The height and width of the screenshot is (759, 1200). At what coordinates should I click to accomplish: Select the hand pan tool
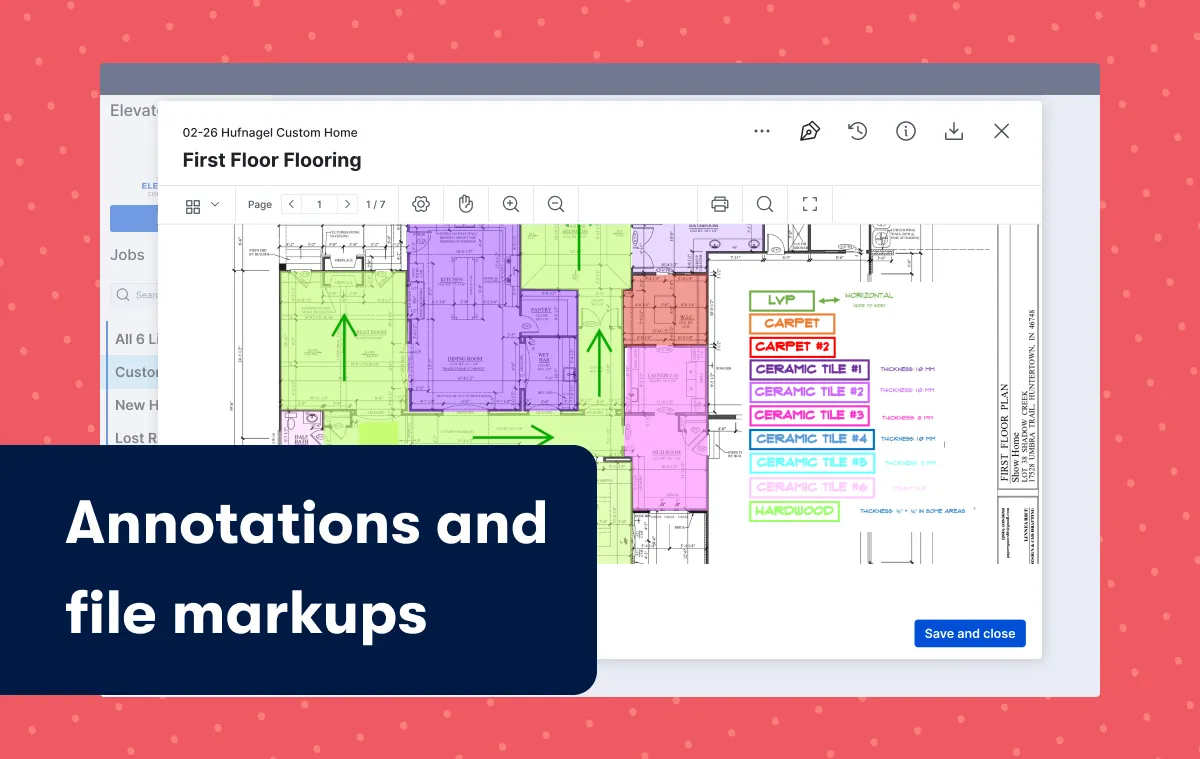[x=465, y=204]
